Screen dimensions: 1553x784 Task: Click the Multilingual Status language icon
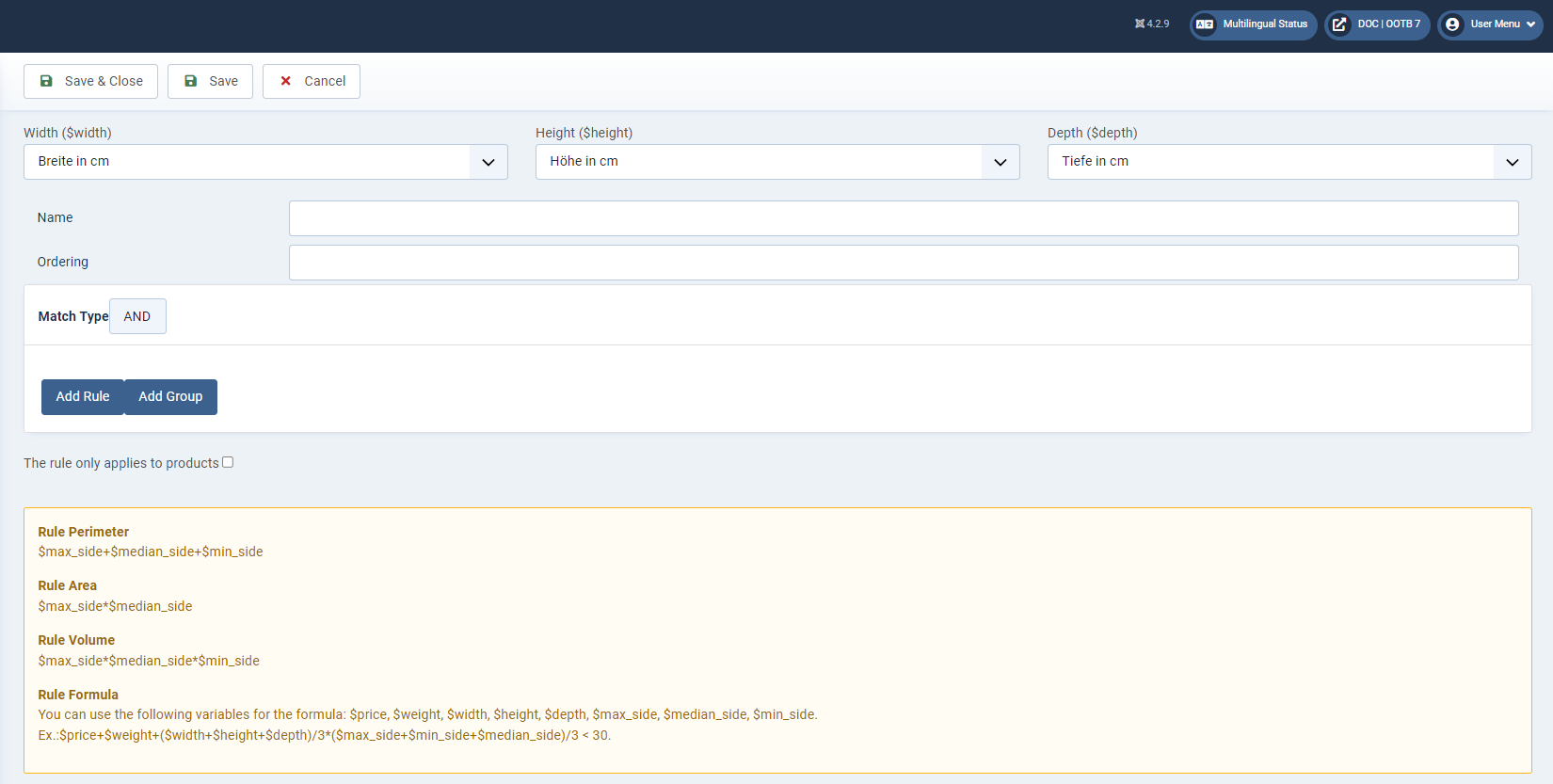point(1205,24)
